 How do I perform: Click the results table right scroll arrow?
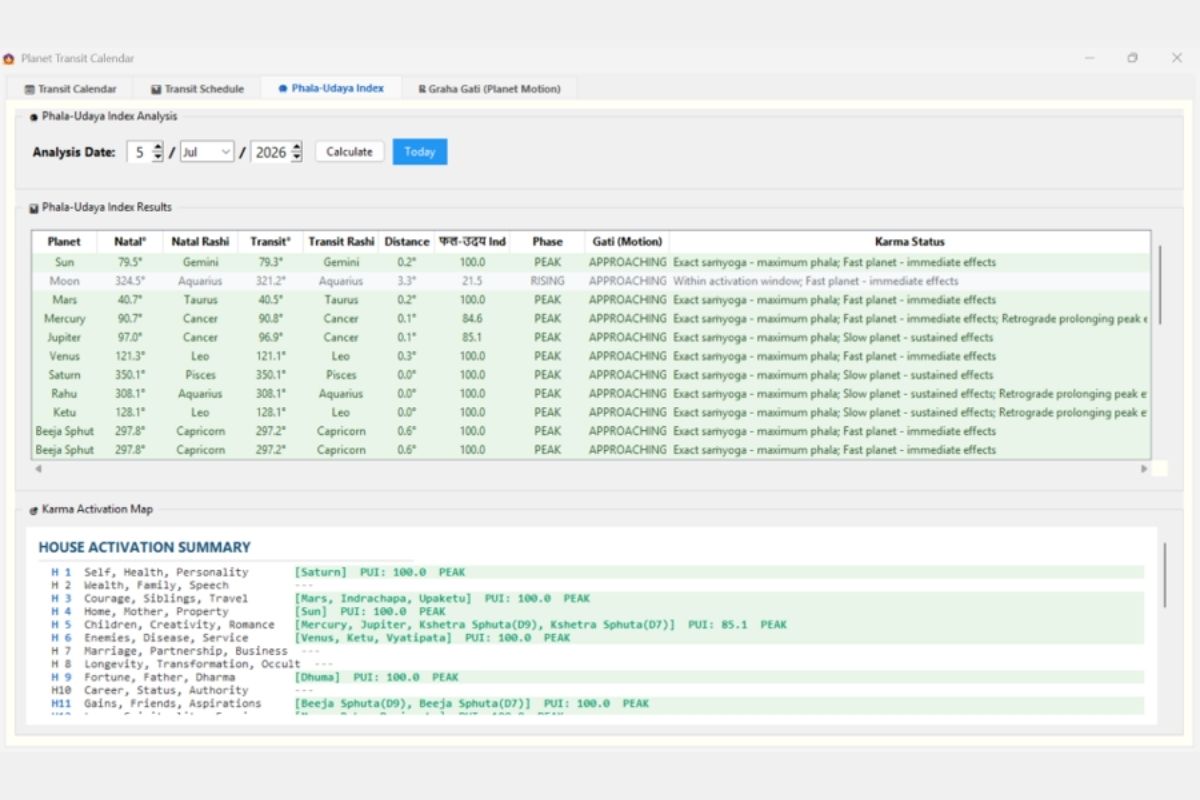(1144, 468)
